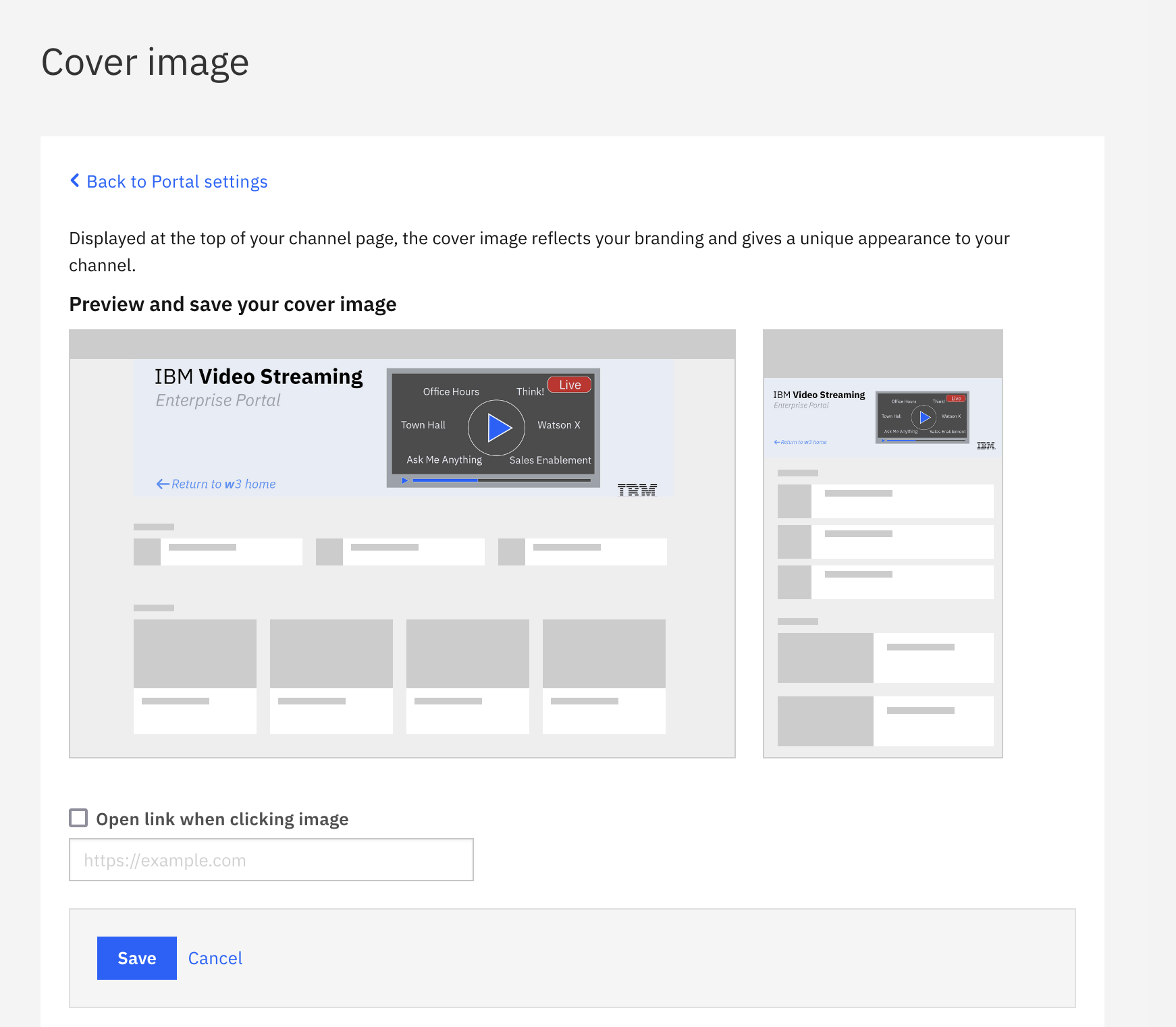The height and width of the screenshot is (1027, 1176).
Task: Cancel cover image changes
Action: tap(215, 958)
